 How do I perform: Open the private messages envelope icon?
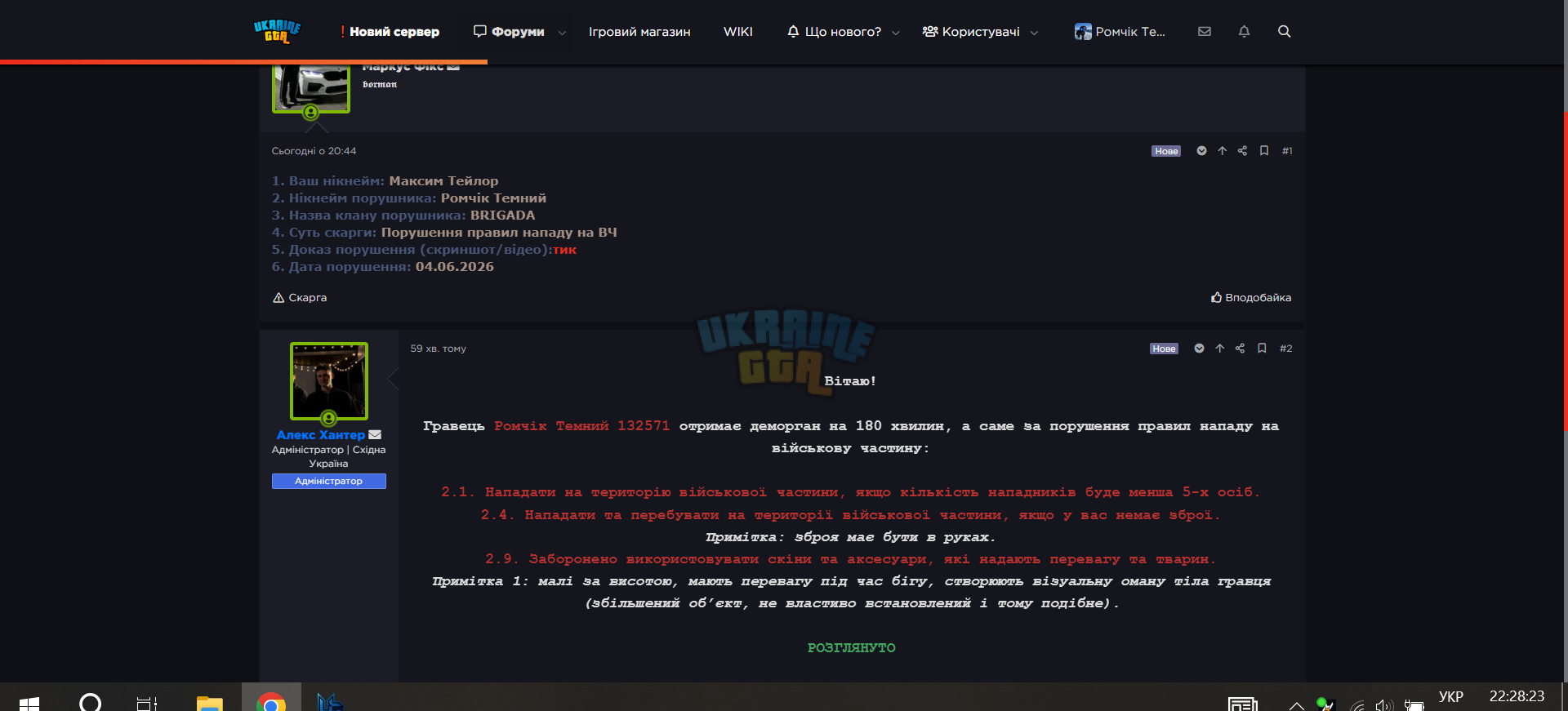pyautogui.click(x=1205, y=31)
